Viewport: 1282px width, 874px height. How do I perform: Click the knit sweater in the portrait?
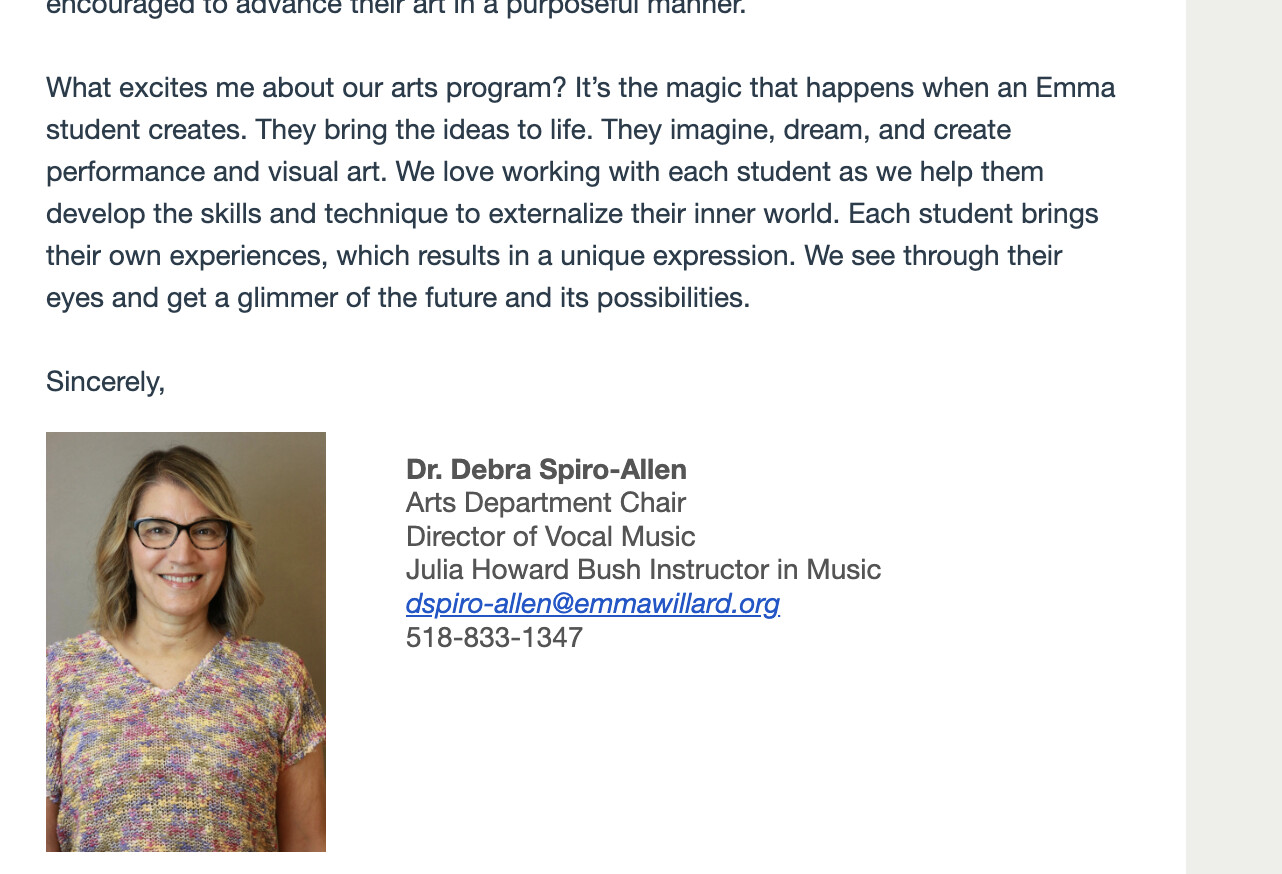[185, 745]
